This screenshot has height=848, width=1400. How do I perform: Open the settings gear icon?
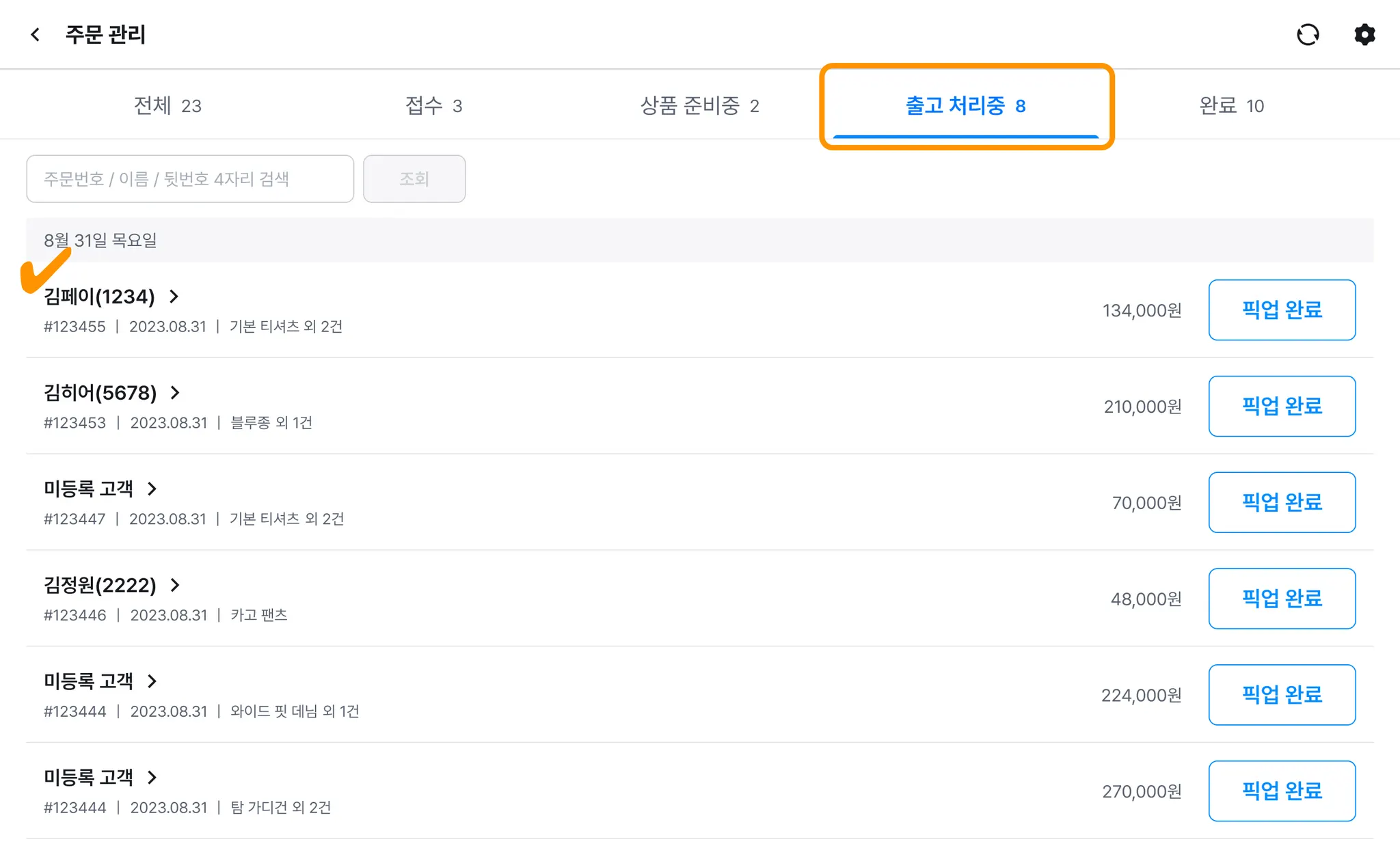click(1364, 35)
